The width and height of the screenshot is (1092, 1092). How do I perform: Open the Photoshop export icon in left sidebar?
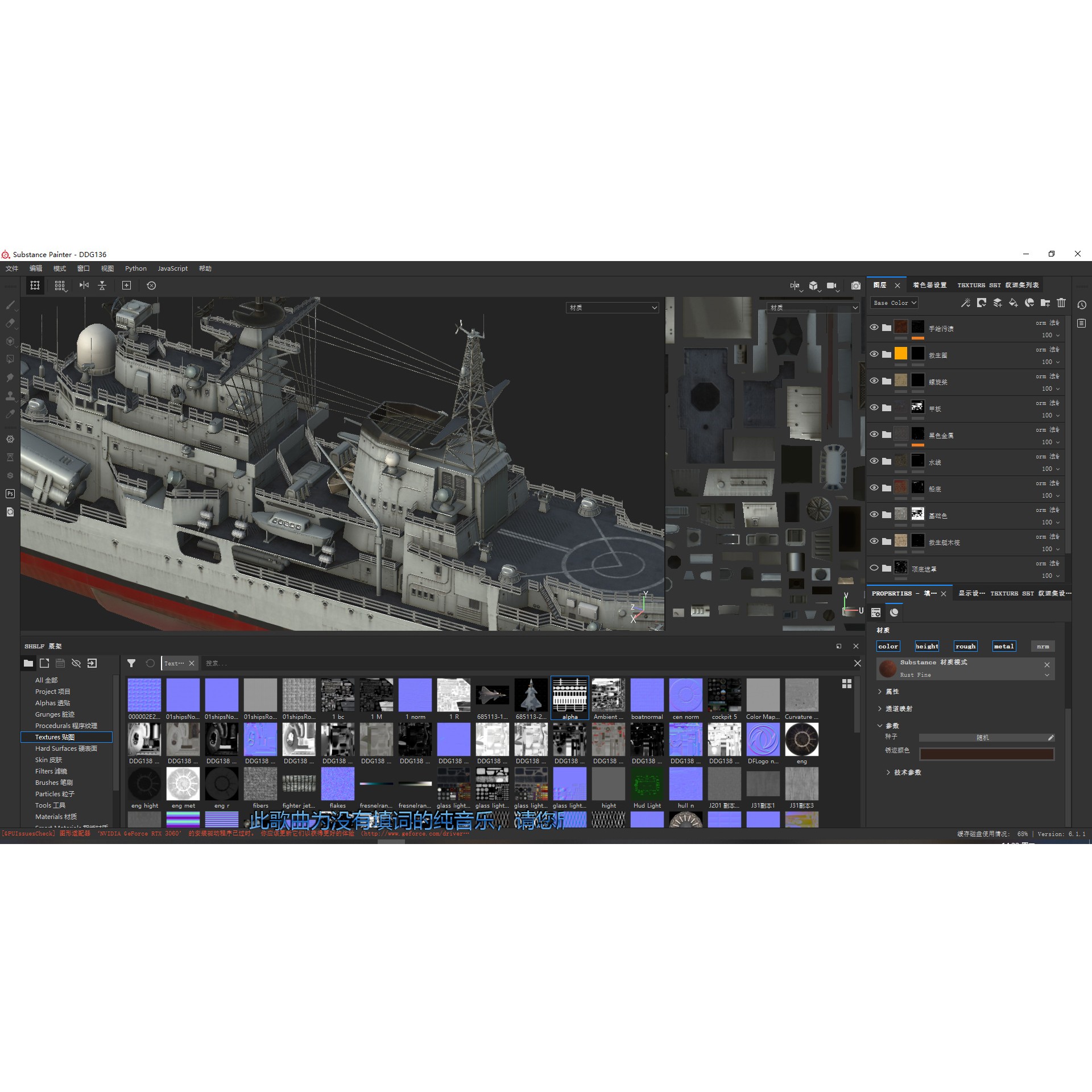tap(10, 494)
